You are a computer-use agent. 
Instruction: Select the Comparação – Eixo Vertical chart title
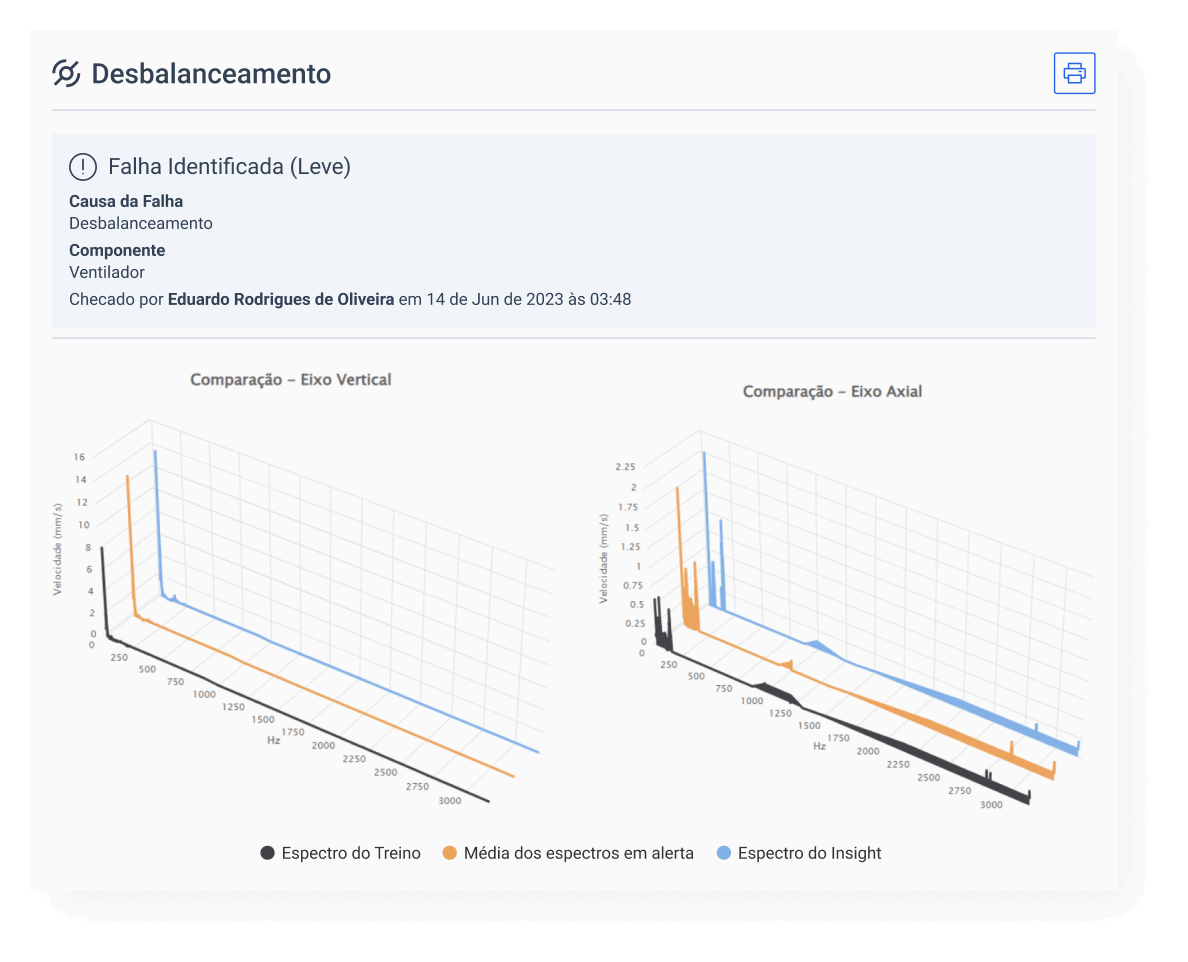coord(291,379)
